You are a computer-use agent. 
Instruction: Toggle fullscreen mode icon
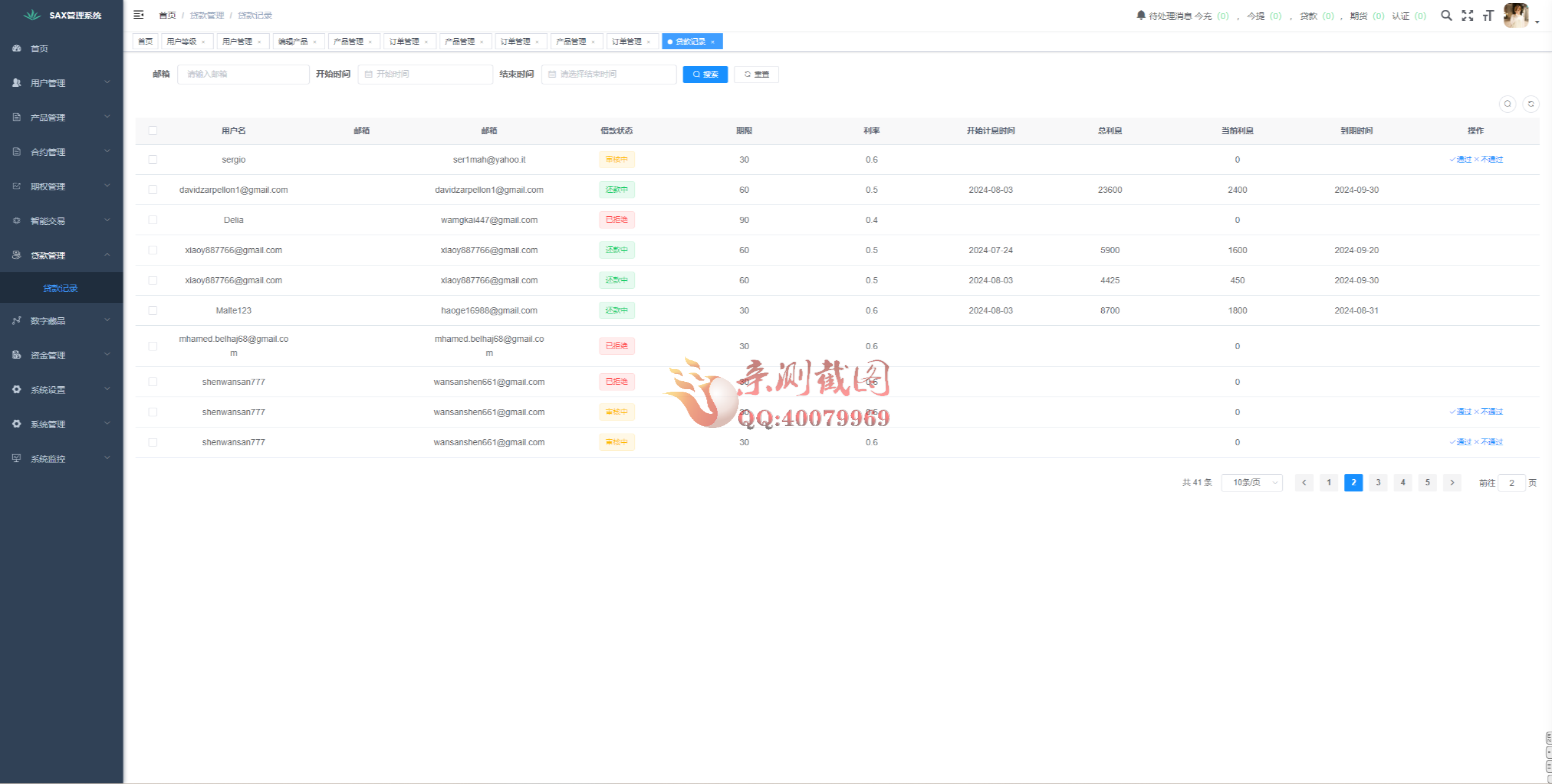click(1468, 15)
